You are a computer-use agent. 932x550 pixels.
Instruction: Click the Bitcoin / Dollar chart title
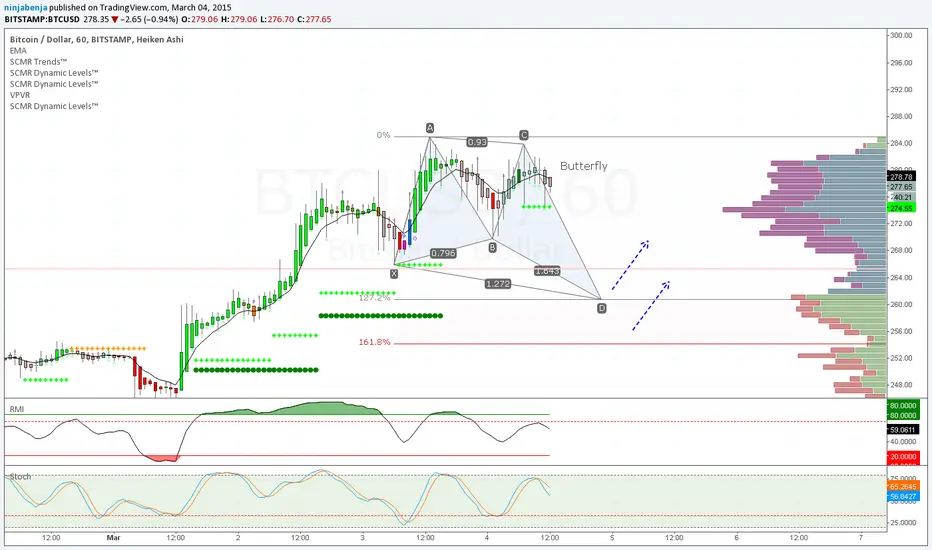click(x=96, y=39)
